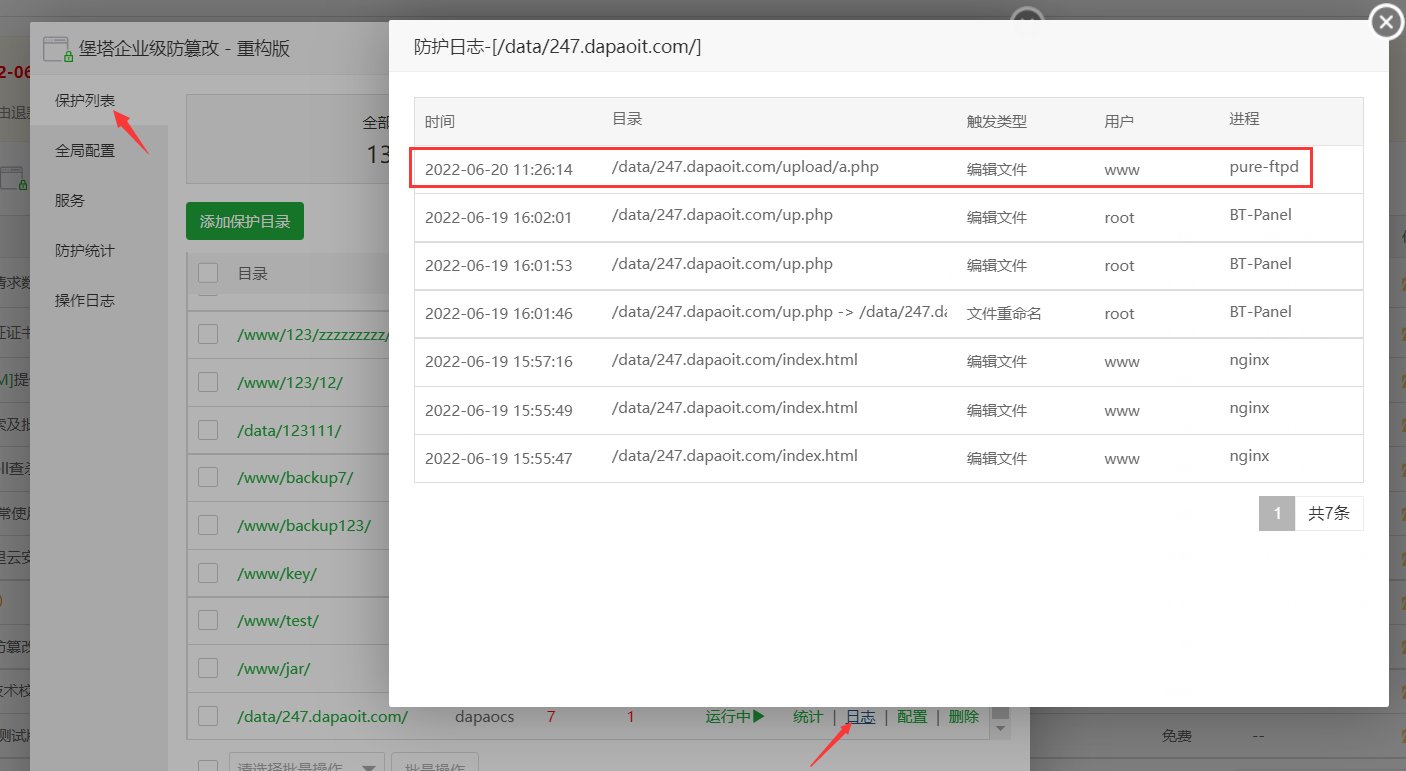Check the /www/key/ row checkbox
Viewport: 1406px width, 771px height.
208,573
